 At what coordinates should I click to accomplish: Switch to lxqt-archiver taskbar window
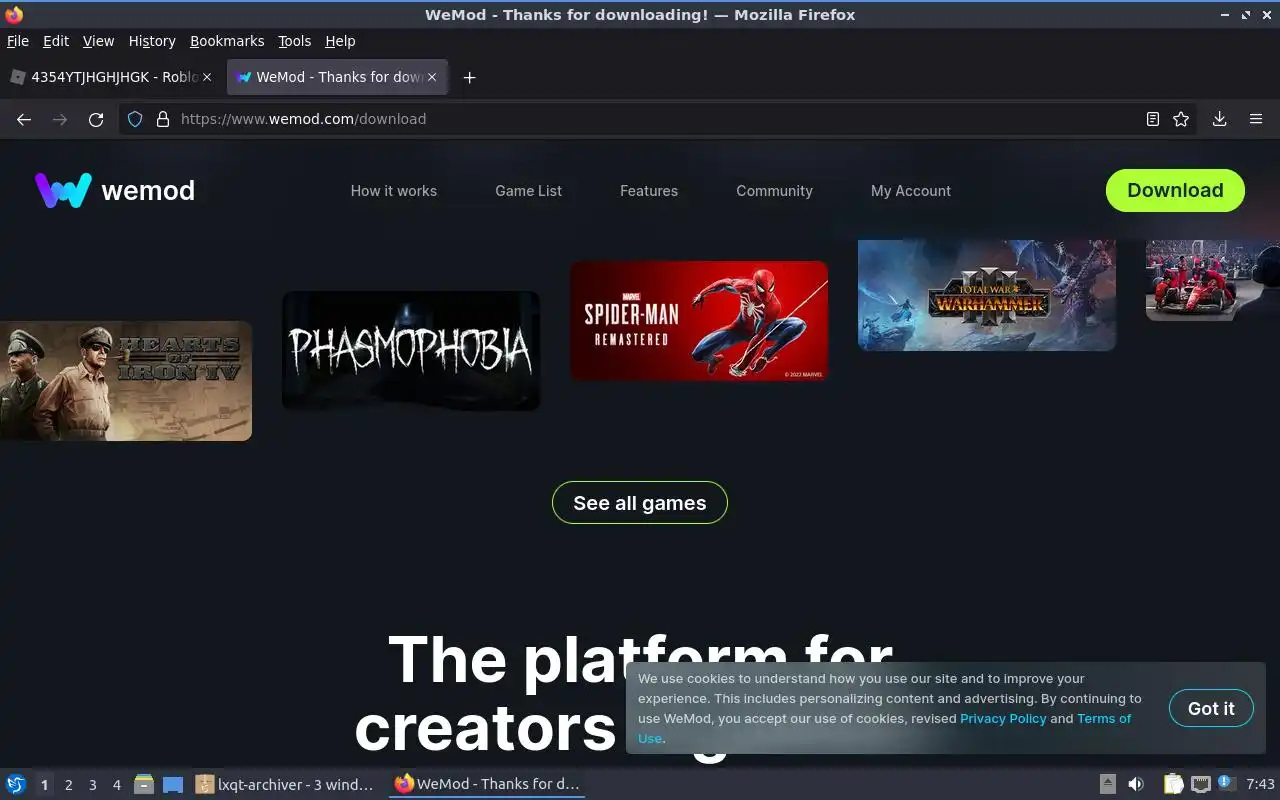(x=287, y=784)
